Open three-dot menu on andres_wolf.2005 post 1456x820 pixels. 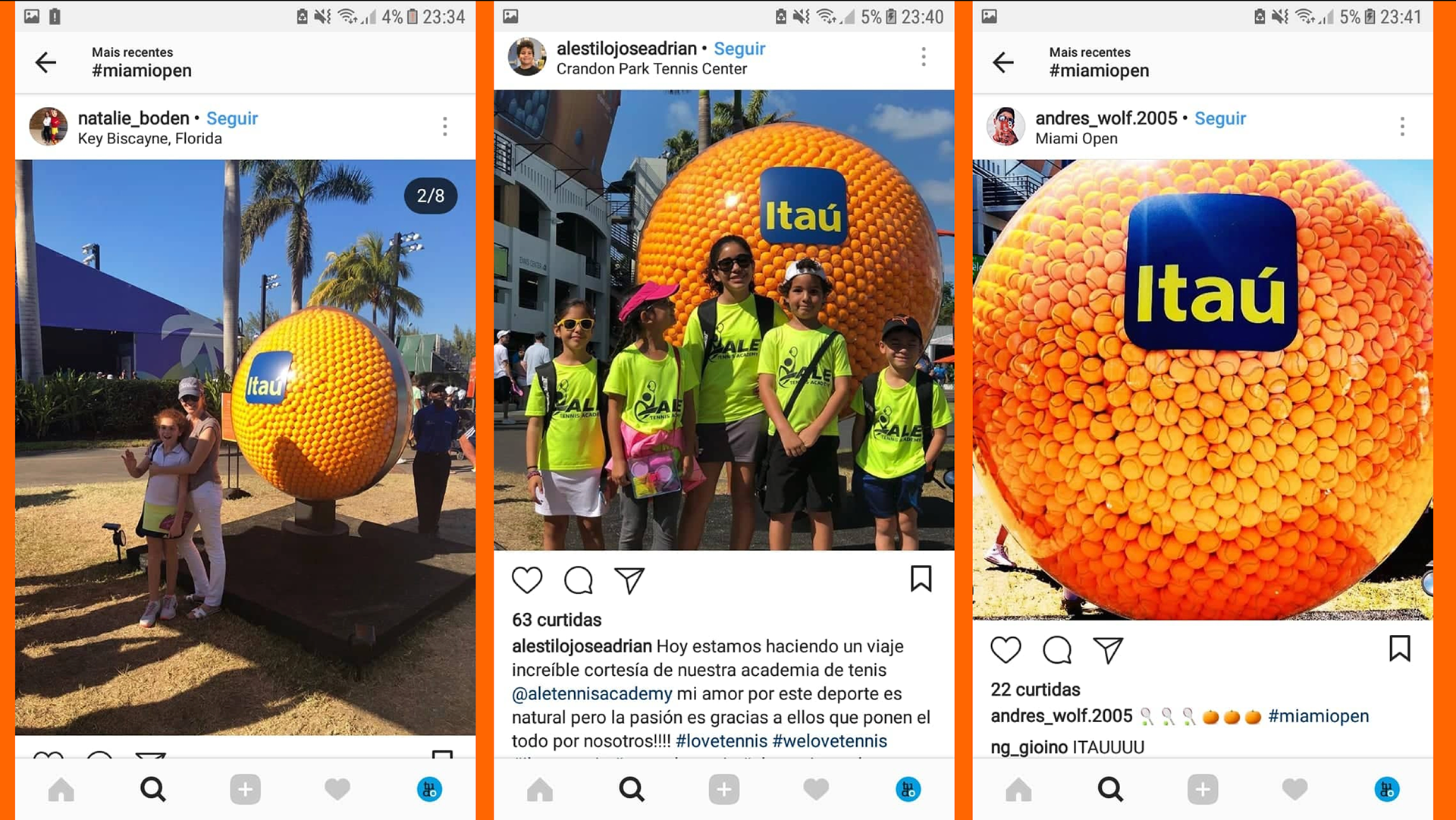coord(1402,127)
